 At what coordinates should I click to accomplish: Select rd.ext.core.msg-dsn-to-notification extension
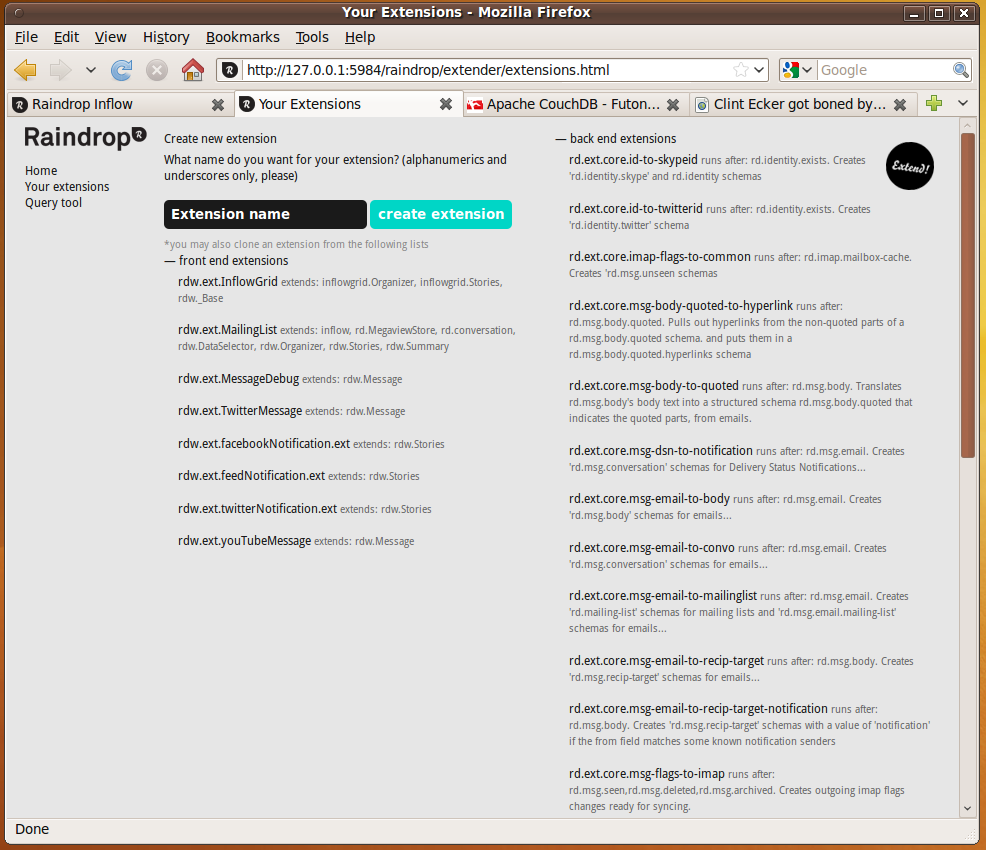pos(661,450)
